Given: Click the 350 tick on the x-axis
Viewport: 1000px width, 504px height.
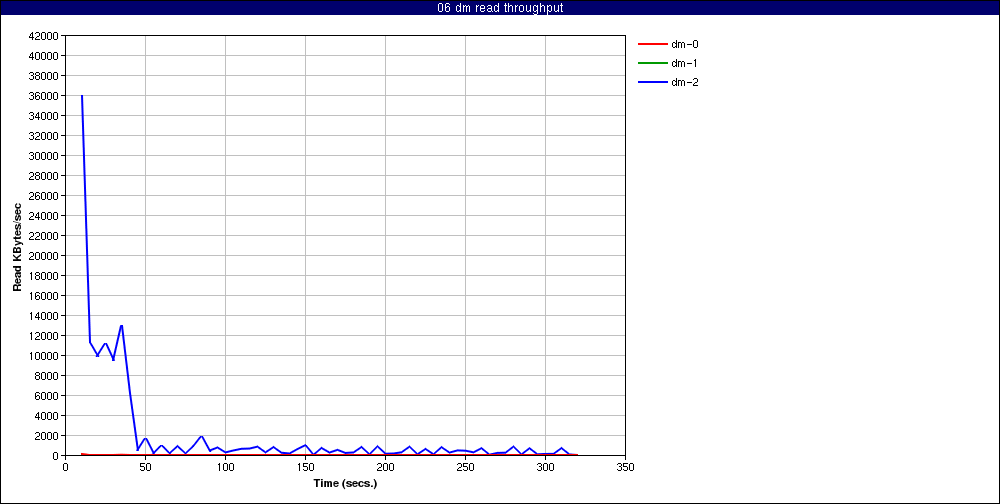Looking at the screenshot, I should [625, 467].
